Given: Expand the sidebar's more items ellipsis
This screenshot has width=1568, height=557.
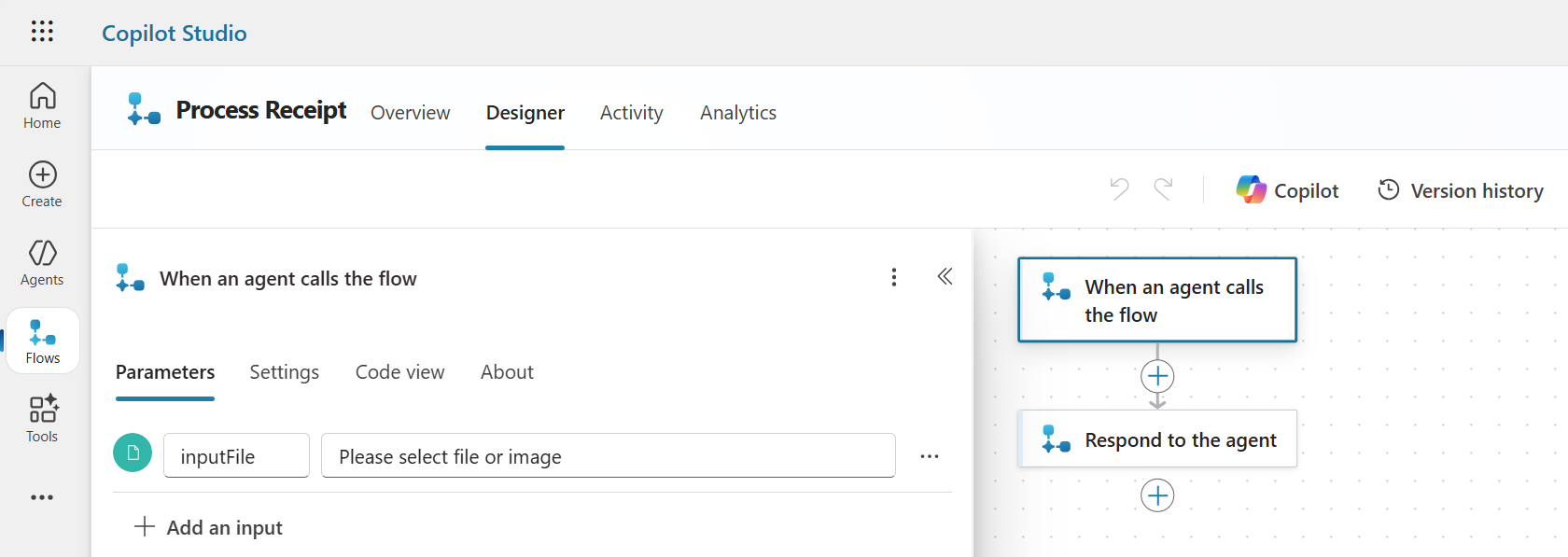Looking at the screenshot, I should (42, 497).
